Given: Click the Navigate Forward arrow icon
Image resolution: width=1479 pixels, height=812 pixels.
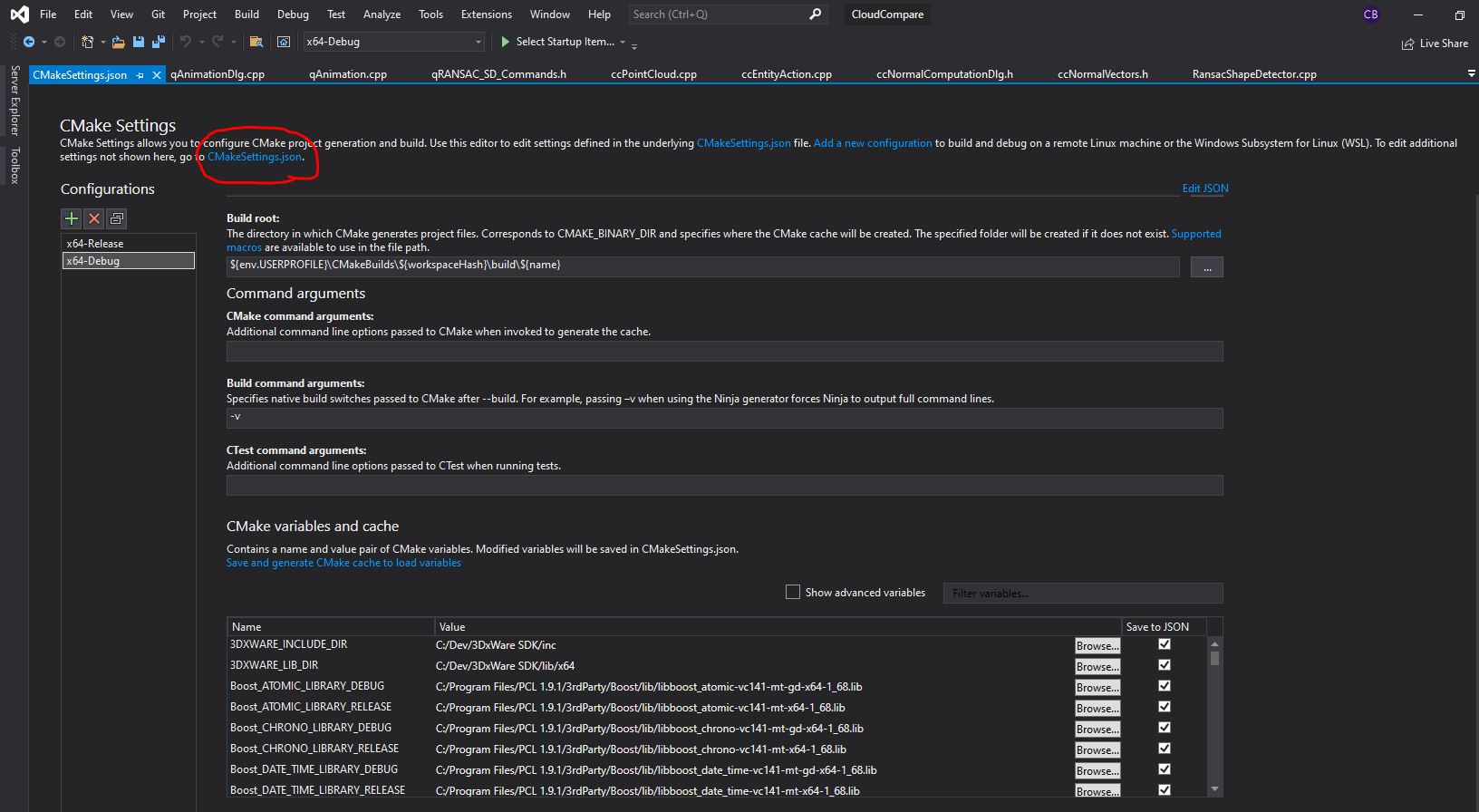Looking at the screenshot, I should point(60,42).
